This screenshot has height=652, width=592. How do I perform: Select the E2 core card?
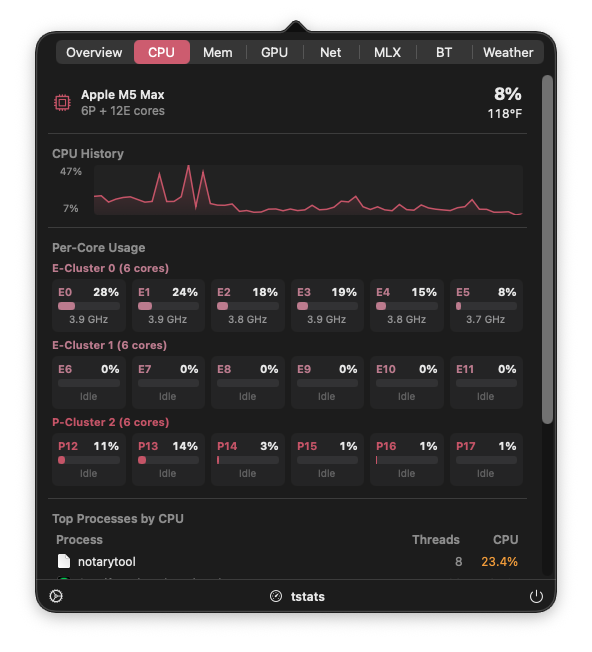click(x=248, y=306)
